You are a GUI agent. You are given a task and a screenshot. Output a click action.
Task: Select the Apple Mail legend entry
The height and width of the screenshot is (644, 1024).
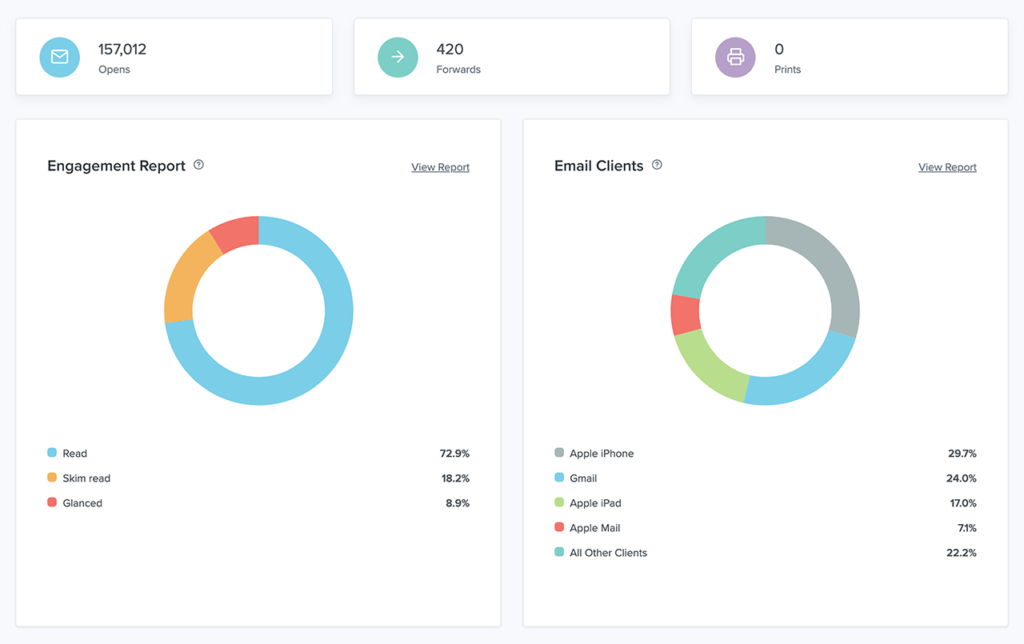[x=765, y=528]
